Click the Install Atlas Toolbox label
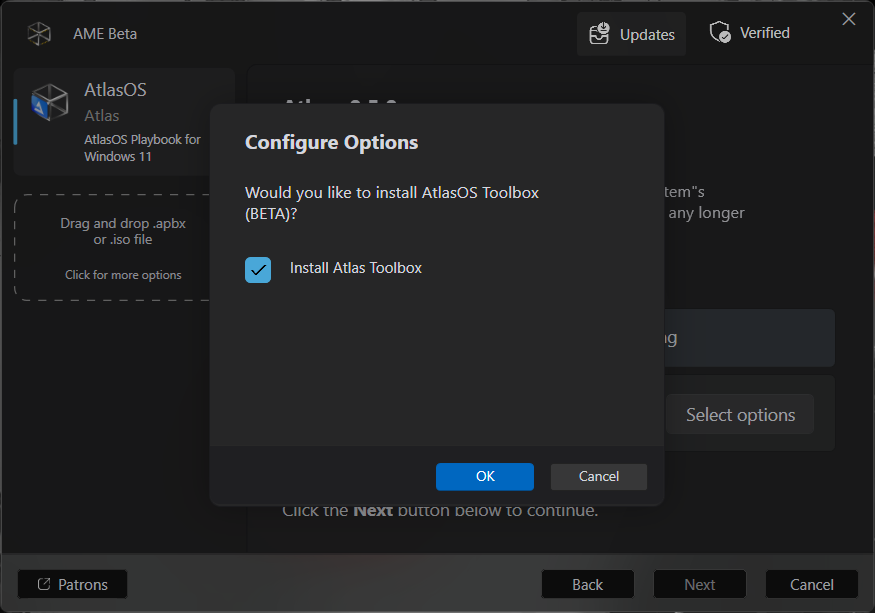Screen dimensions: 875x613 355,268
